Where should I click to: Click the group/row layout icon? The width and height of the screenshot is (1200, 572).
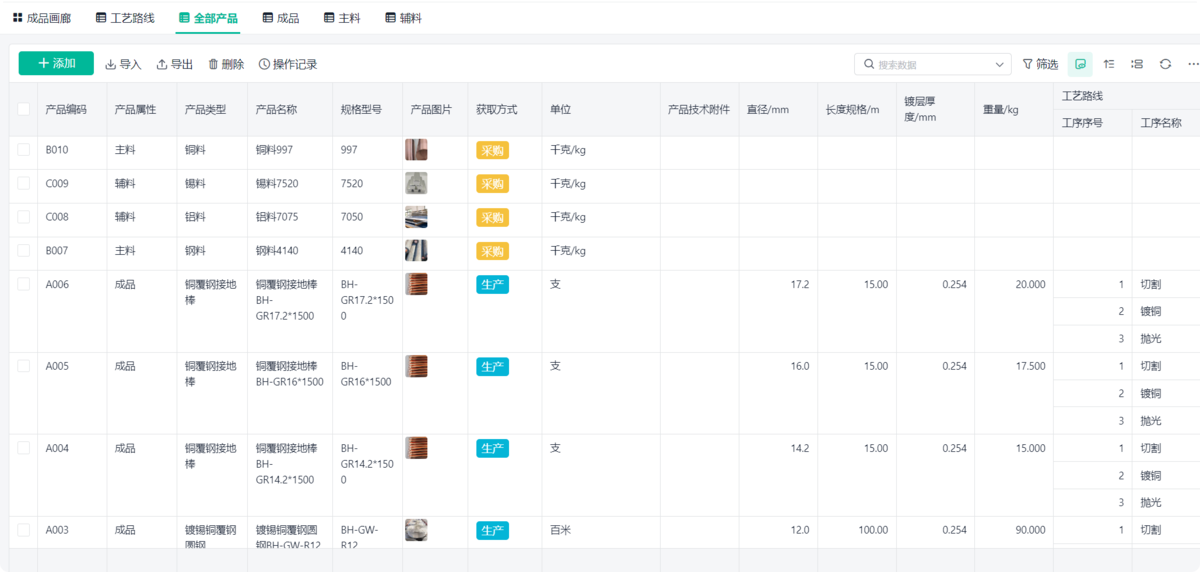coord(1137,64)
